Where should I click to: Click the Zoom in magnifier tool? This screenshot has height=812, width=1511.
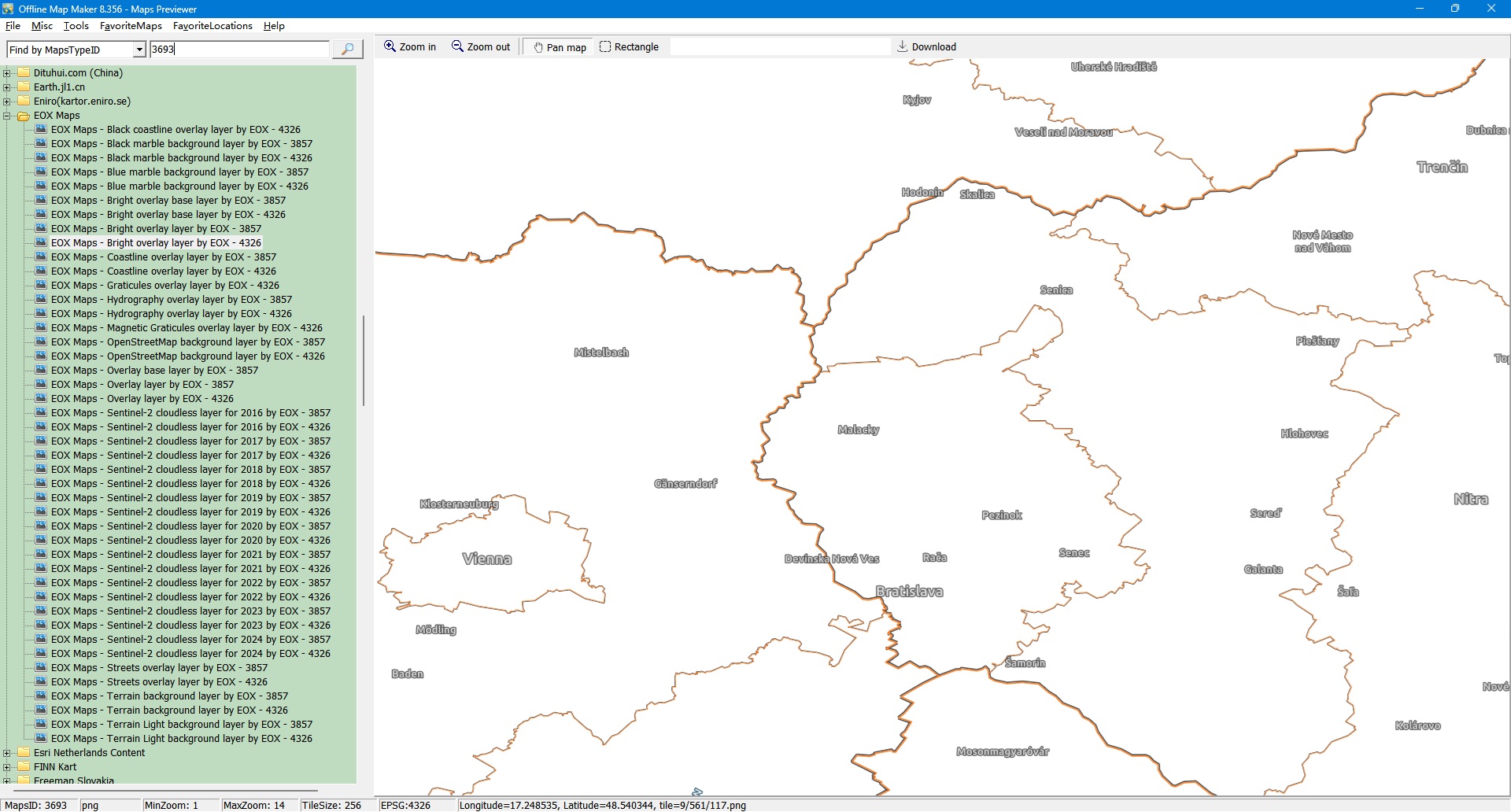tap(390, 47)
